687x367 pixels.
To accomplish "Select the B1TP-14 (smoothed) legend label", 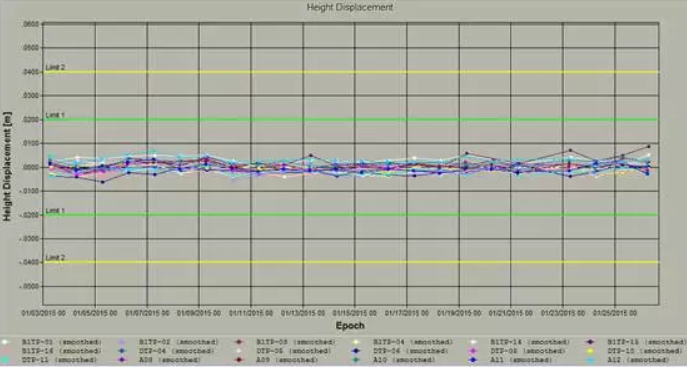I will [530, 342].
